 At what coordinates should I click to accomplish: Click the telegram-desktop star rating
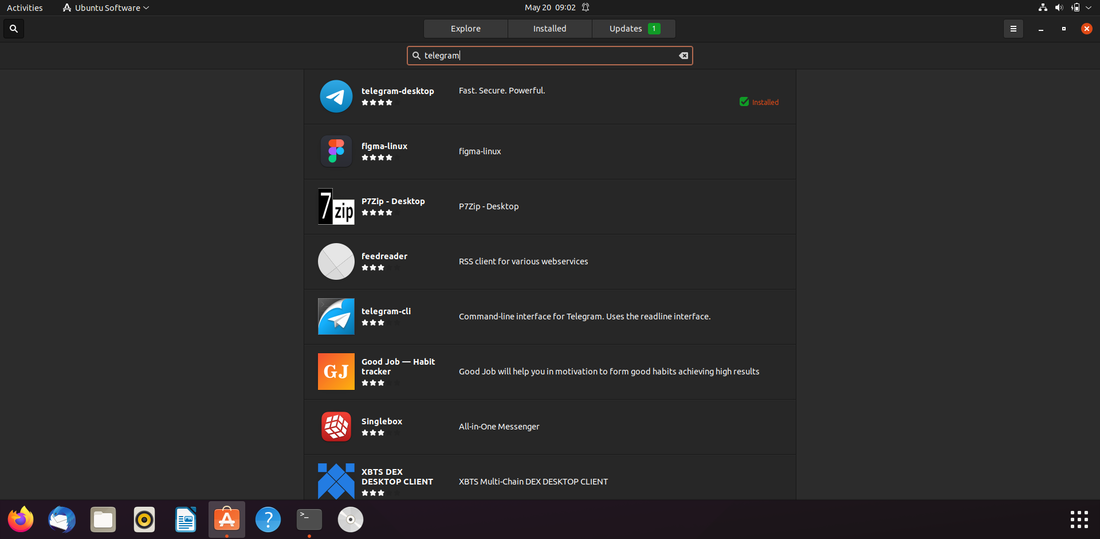pos(383,102)
